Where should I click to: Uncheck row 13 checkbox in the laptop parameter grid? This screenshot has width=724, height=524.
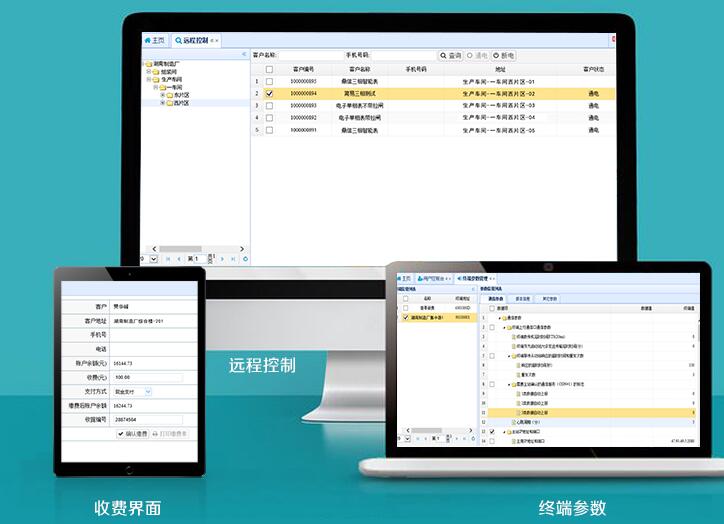(492, 432)
